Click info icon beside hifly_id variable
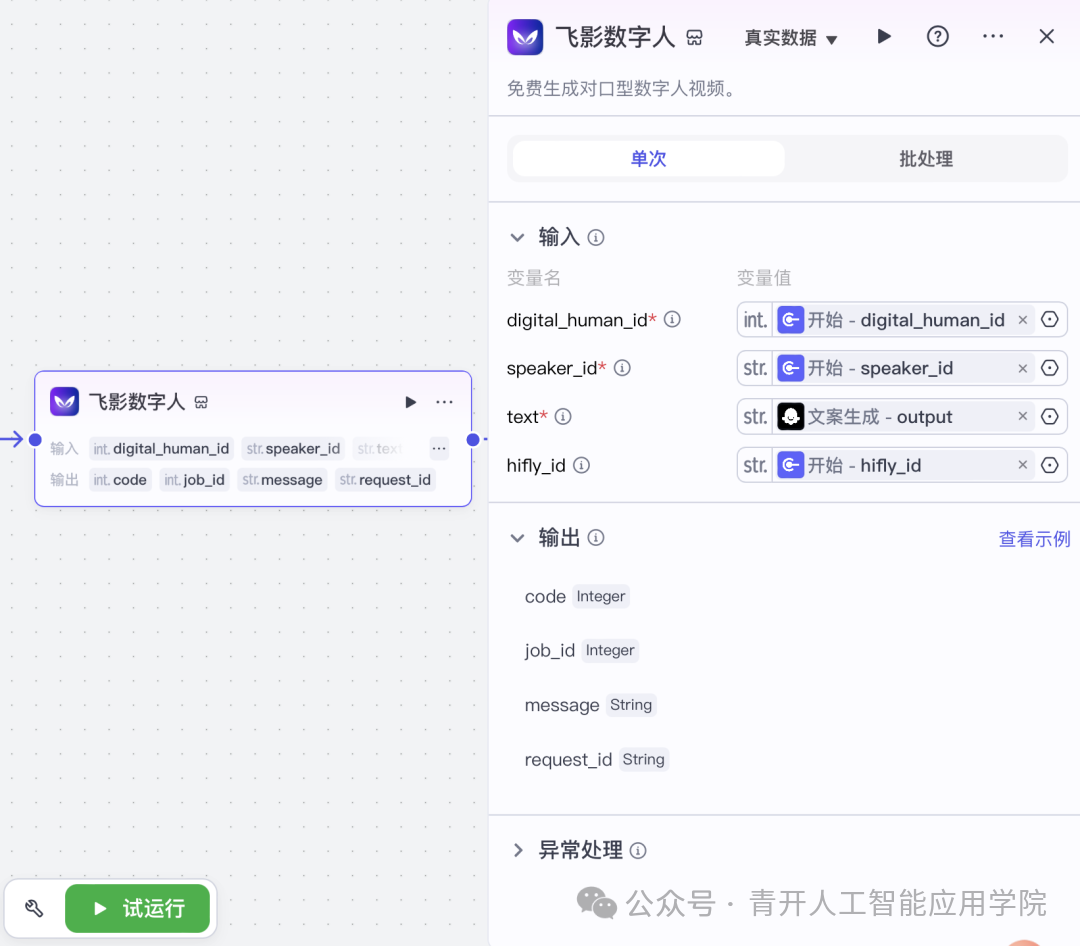The width and height of the screenshot is (1080, 946). click(581, 466)
